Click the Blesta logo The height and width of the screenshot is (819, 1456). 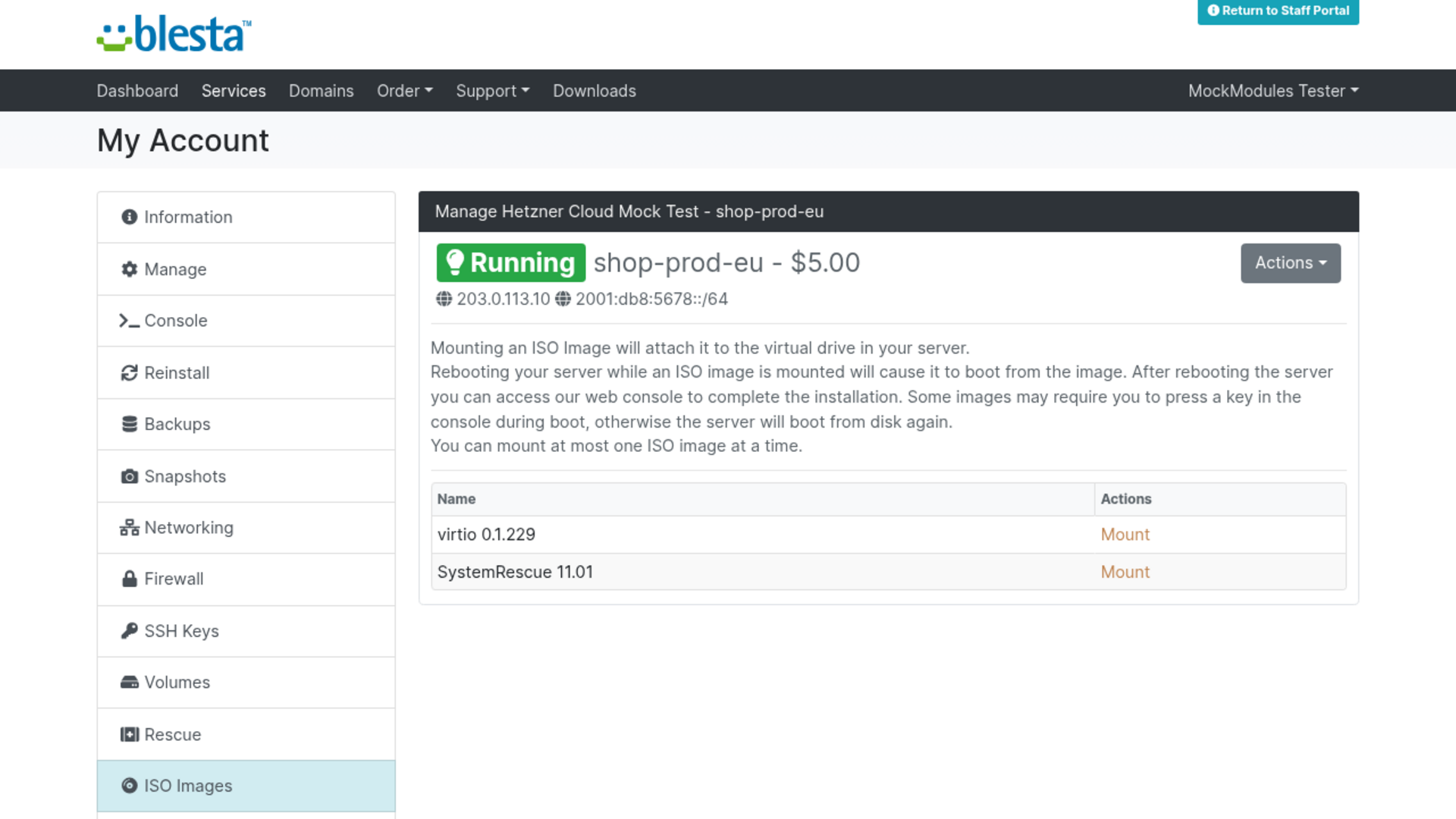[174, 34]
